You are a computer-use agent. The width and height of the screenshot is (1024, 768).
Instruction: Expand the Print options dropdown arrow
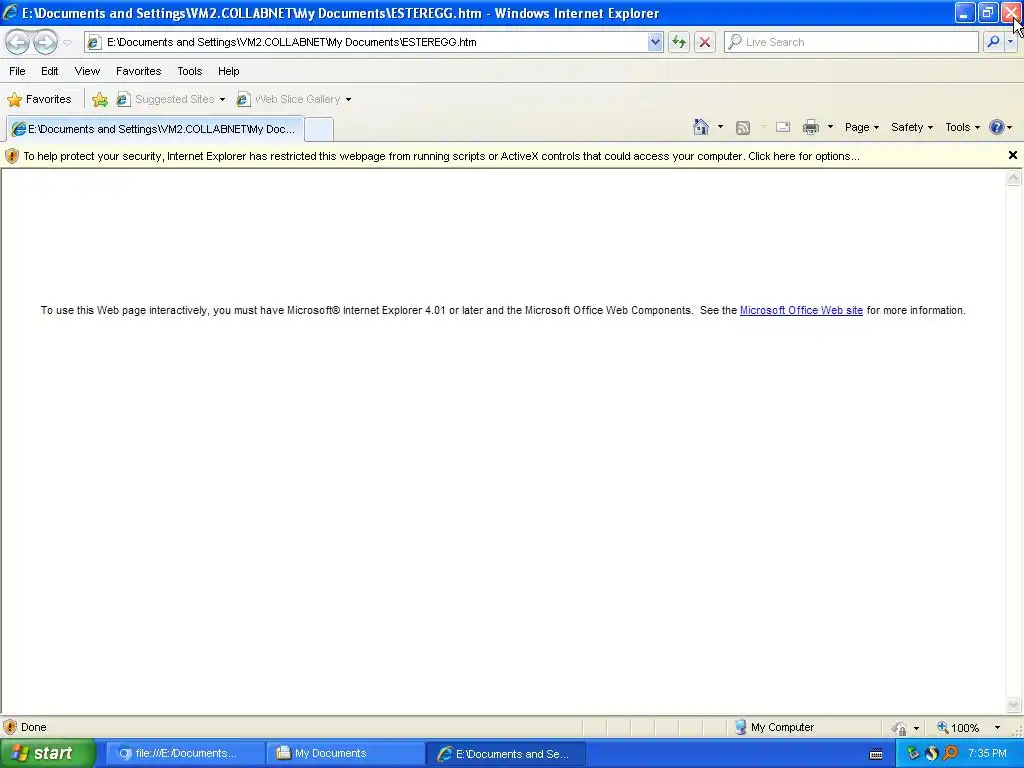[830, 127]
